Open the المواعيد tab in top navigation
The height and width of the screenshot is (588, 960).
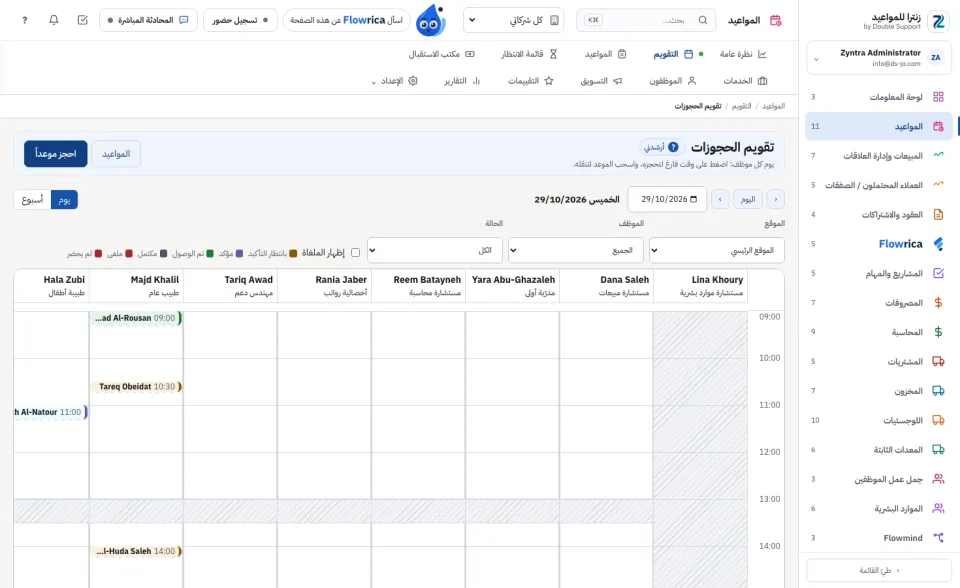(x=606, y=54)
